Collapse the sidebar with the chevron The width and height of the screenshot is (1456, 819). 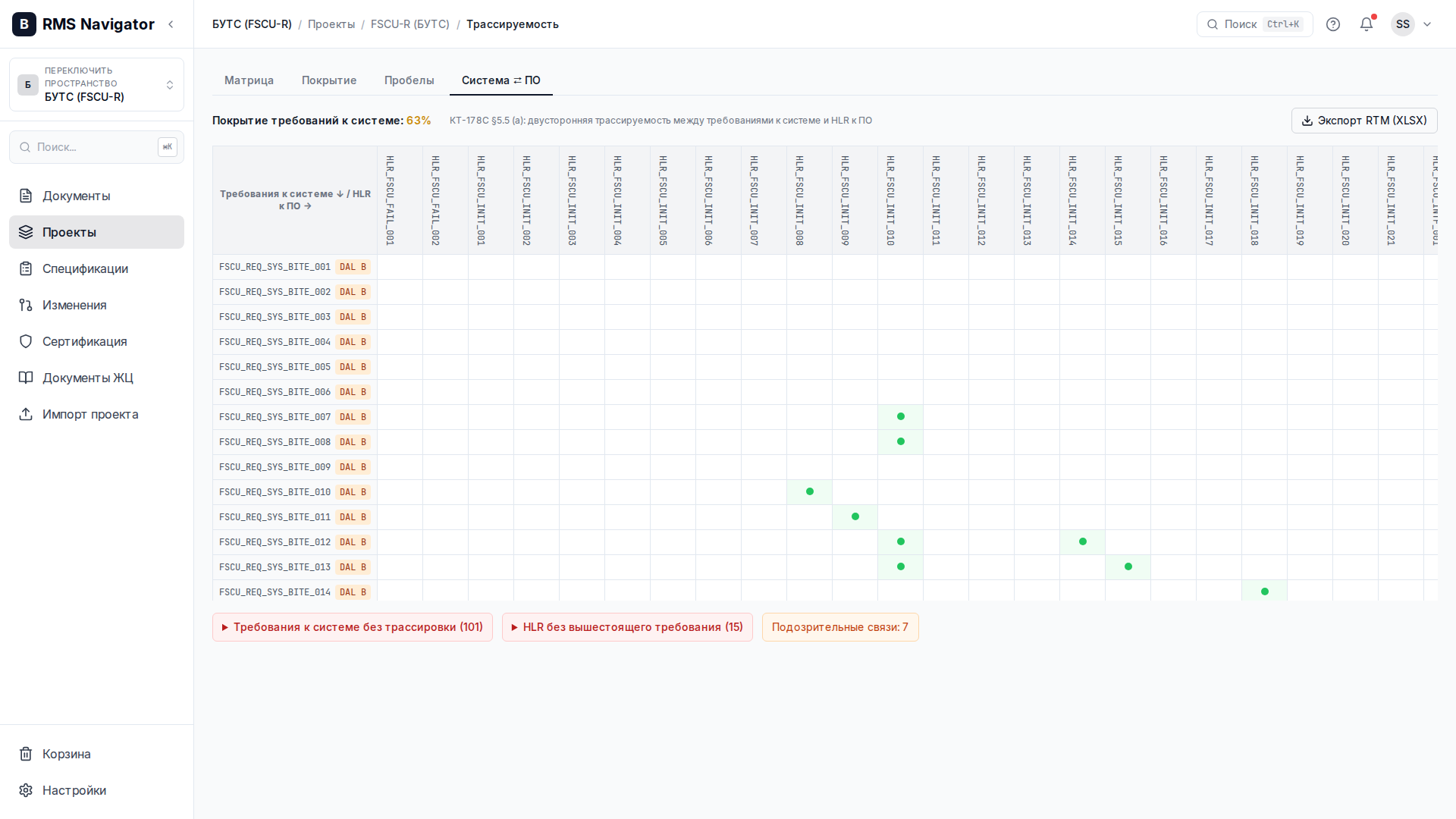click(171, 24)
